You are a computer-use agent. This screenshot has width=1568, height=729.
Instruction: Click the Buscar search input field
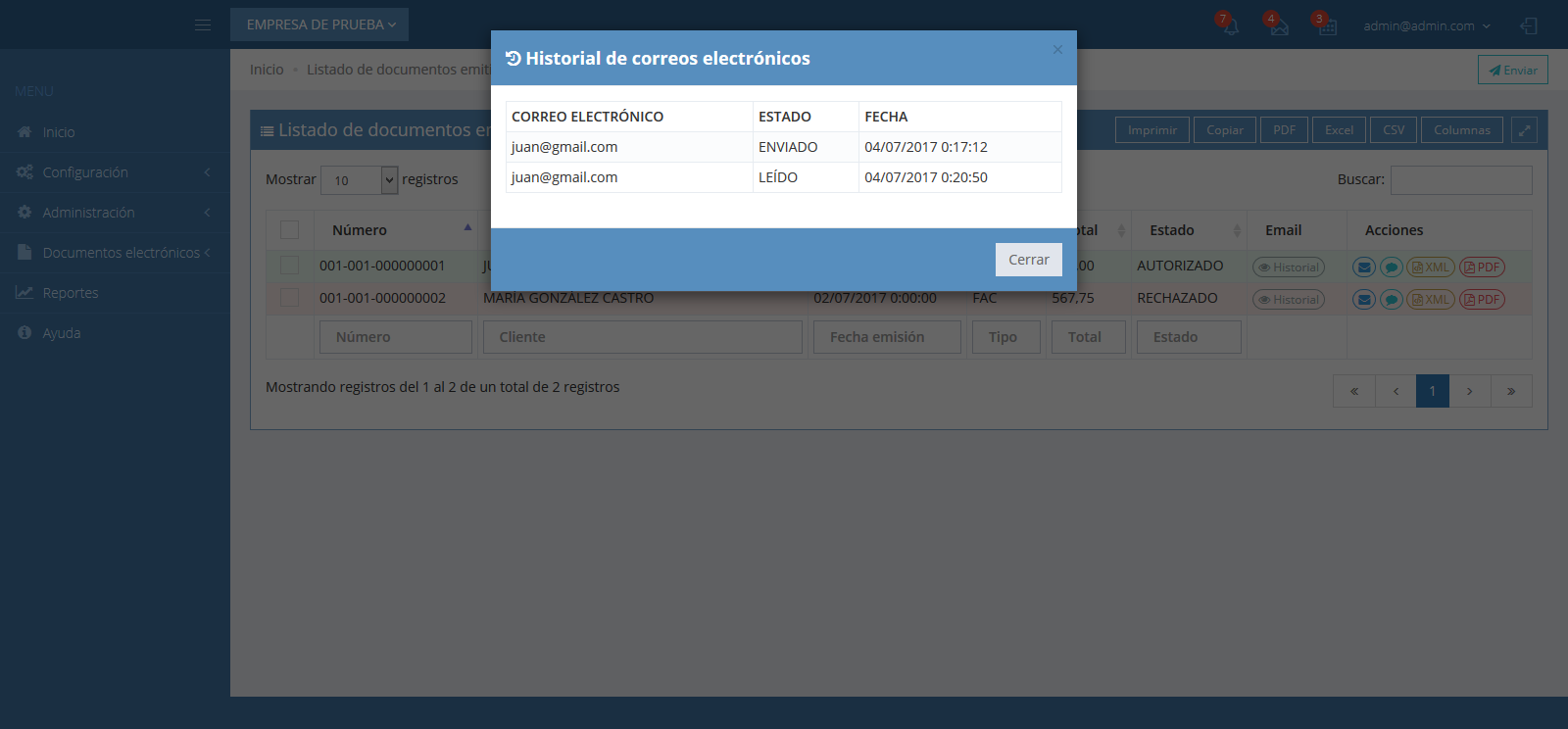click(x=1460, y=180)
